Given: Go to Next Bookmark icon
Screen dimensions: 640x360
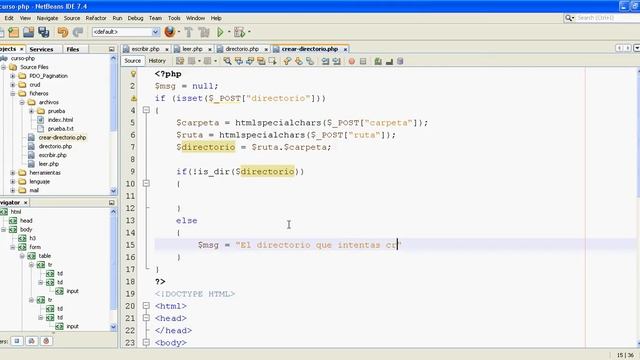Looking at the screenshot, I should coord(299,61).
